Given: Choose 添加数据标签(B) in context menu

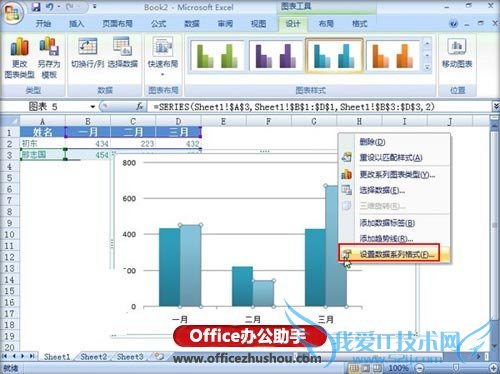Looking at the screenshot, I should [x=395, y=223].
